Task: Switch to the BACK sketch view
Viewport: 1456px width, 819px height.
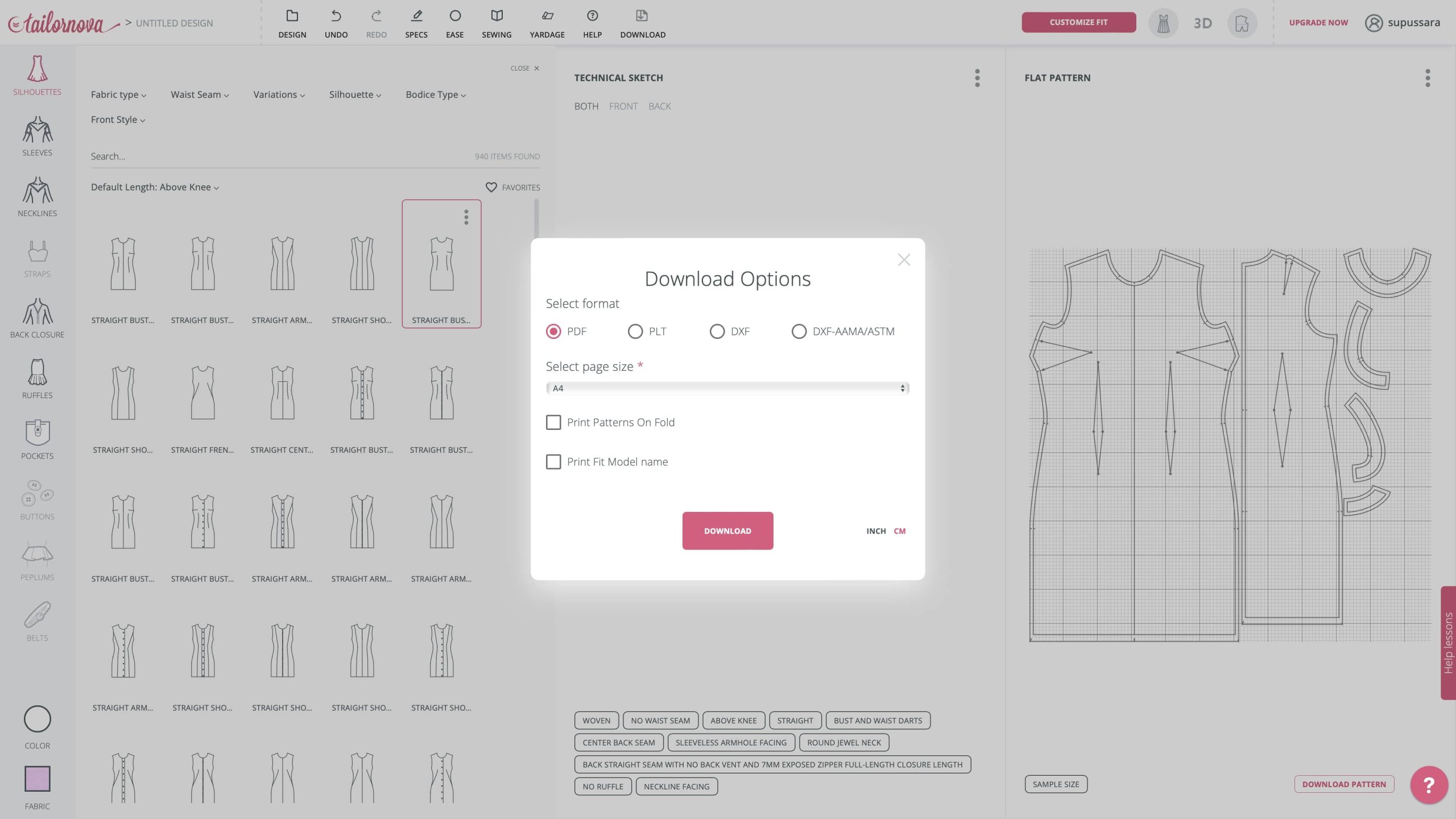Action: click(x=659, y=106)
